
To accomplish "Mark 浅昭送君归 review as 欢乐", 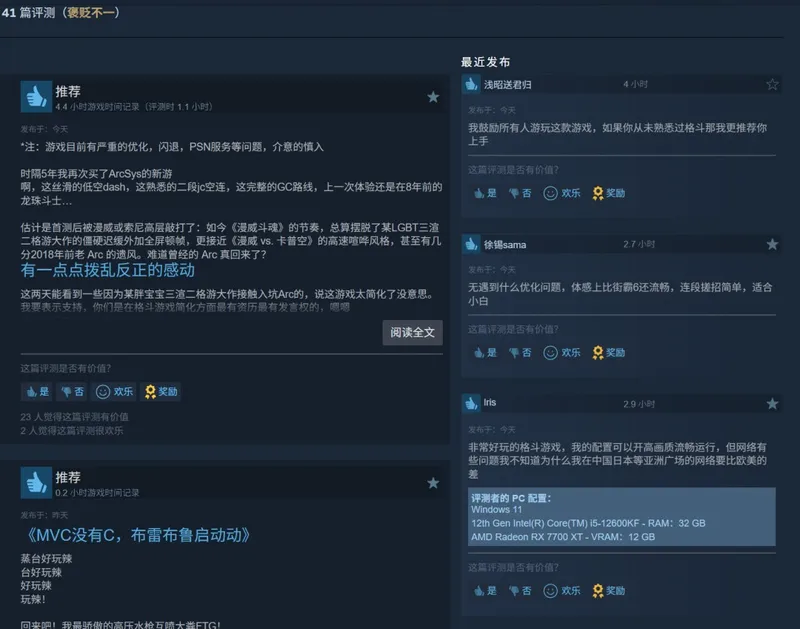I will point(562,193).
